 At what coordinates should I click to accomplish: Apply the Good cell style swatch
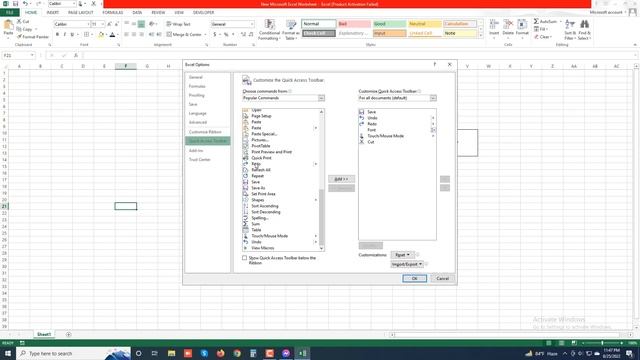(389, 24)
